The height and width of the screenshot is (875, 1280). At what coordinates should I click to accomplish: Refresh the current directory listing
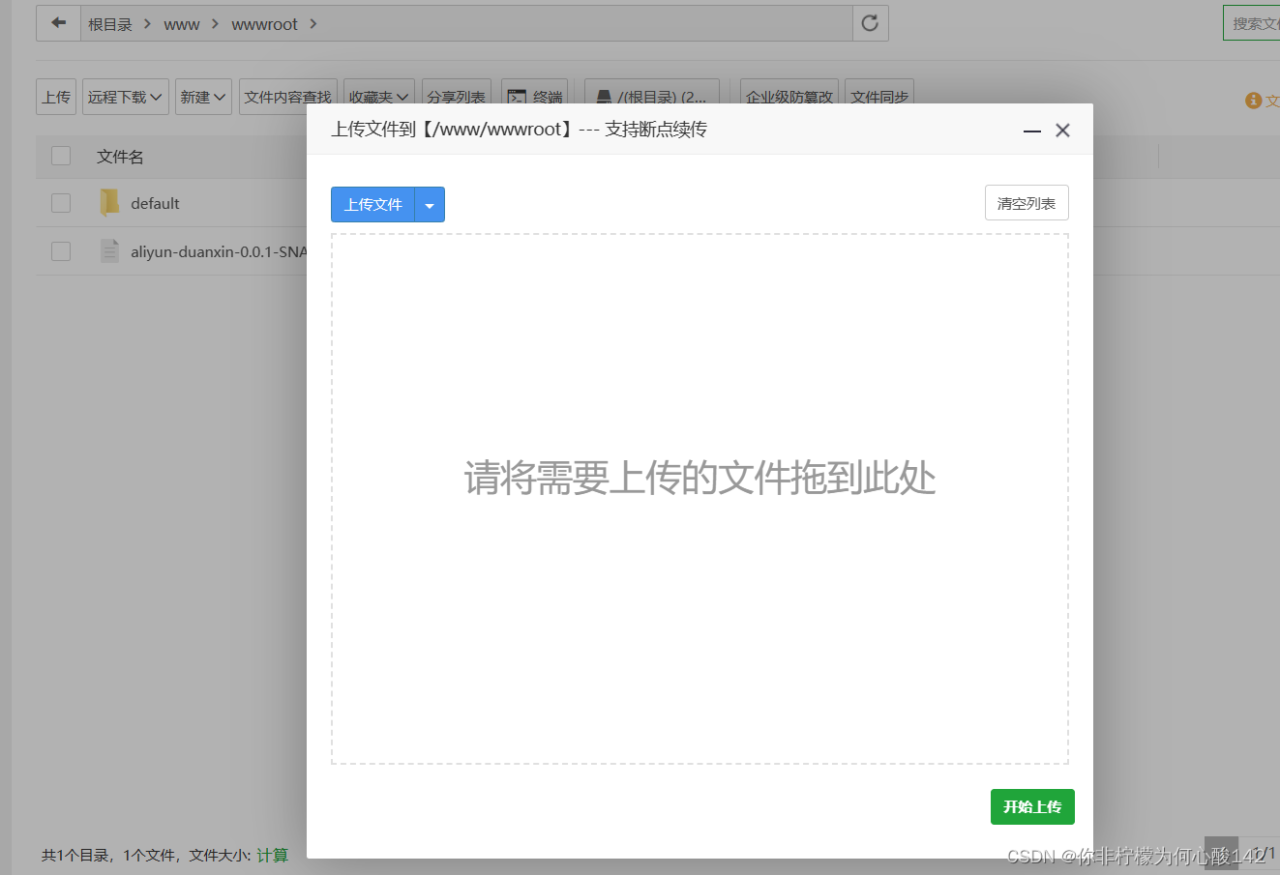point(869,23)
